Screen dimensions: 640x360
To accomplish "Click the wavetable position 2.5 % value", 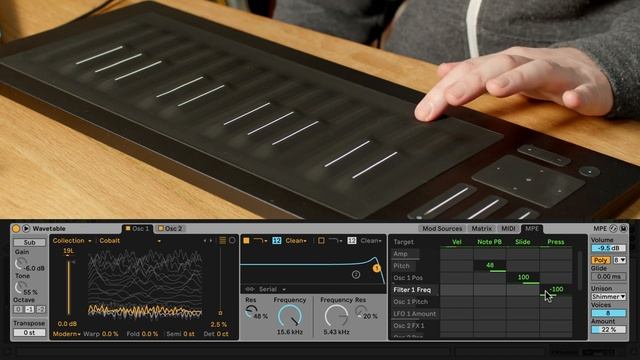I will click(x=219, y=324).
